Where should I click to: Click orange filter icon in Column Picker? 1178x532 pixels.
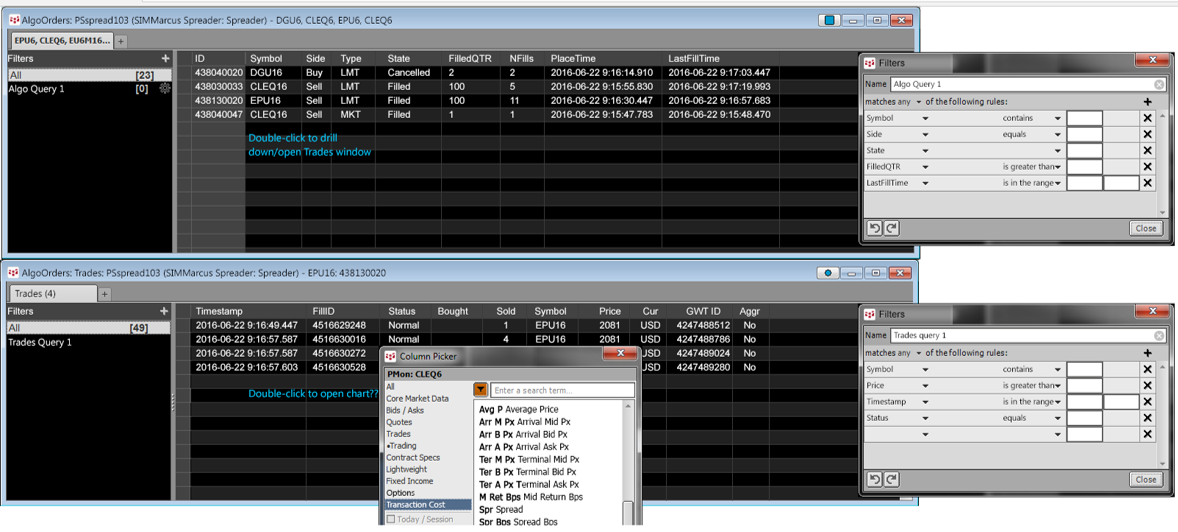coord(481,389)
